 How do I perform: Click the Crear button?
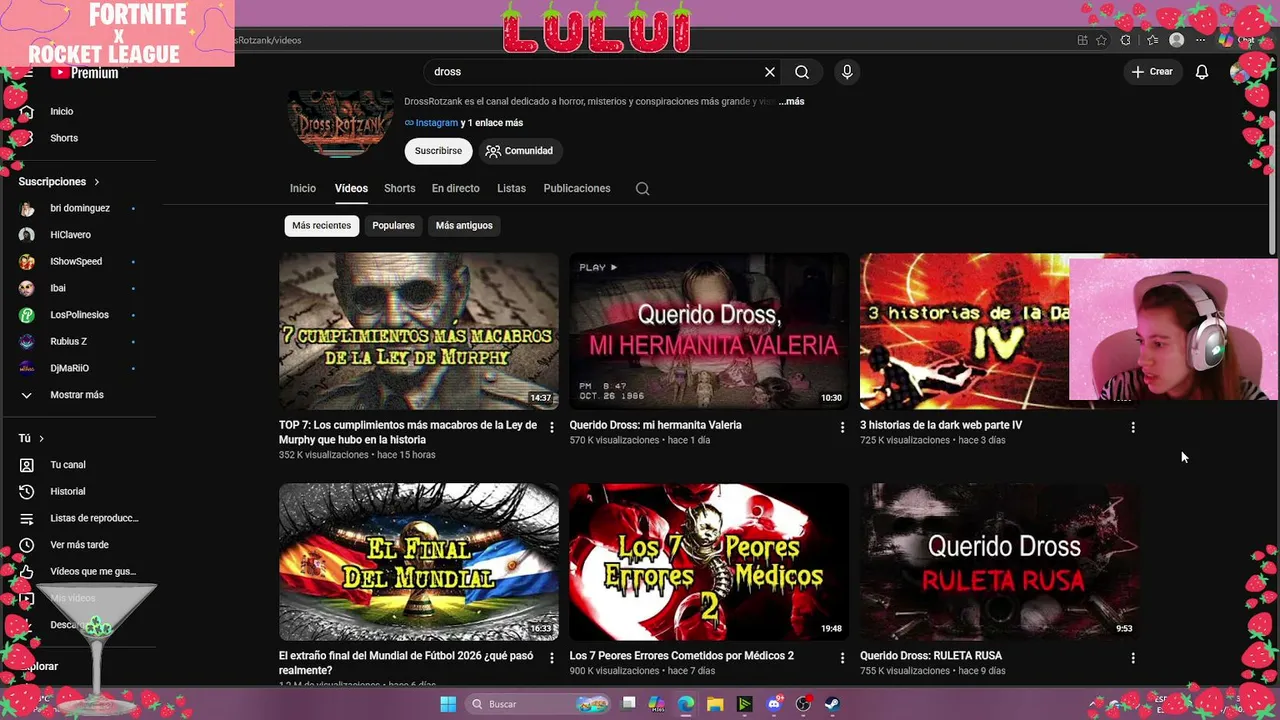pyautogui.click(x=1152, y=72)
